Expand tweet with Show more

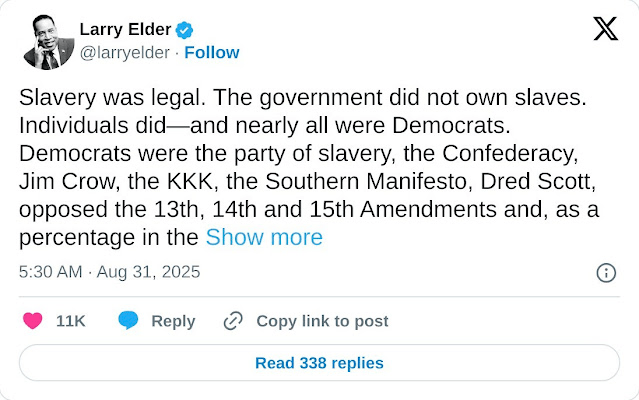point(264,237)
